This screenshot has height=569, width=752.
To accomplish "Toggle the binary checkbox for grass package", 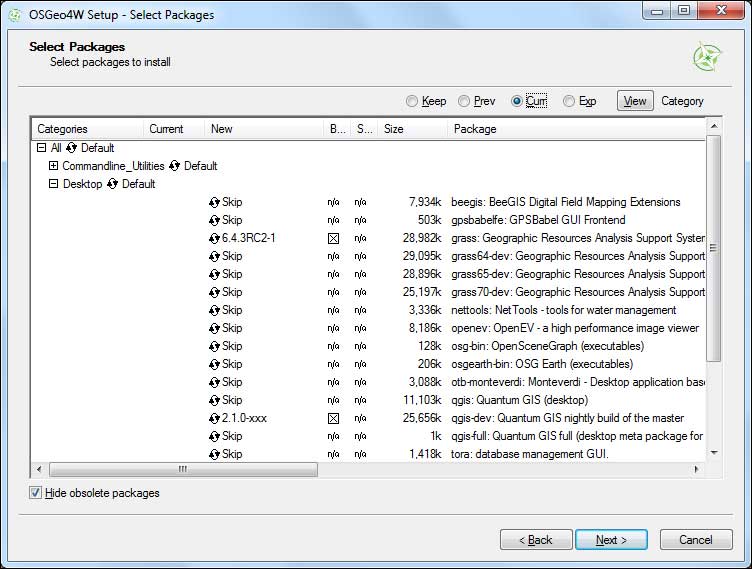I will point(333,238).
